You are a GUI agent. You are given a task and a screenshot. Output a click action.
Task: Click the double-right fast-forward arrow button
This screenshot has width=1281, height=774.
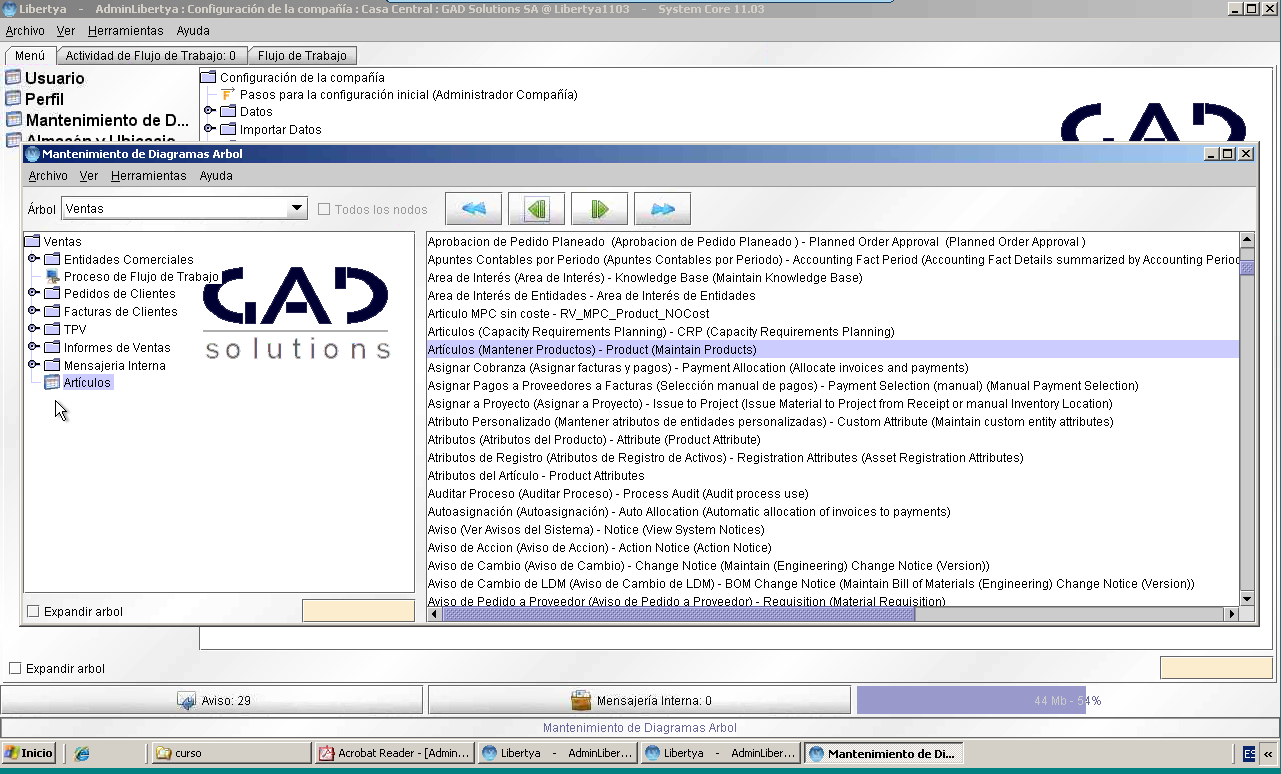pyautogui.click(x=662, y=209)
